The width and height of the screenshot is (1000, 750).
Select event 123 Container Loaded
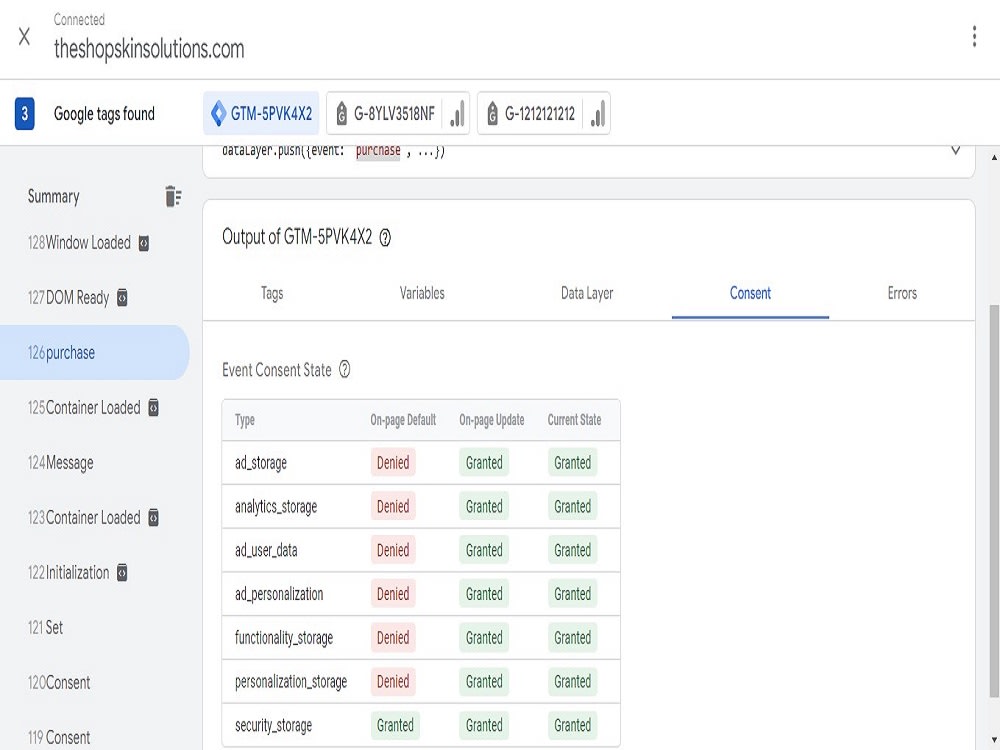pyautogui.click(x=93, y=517)
